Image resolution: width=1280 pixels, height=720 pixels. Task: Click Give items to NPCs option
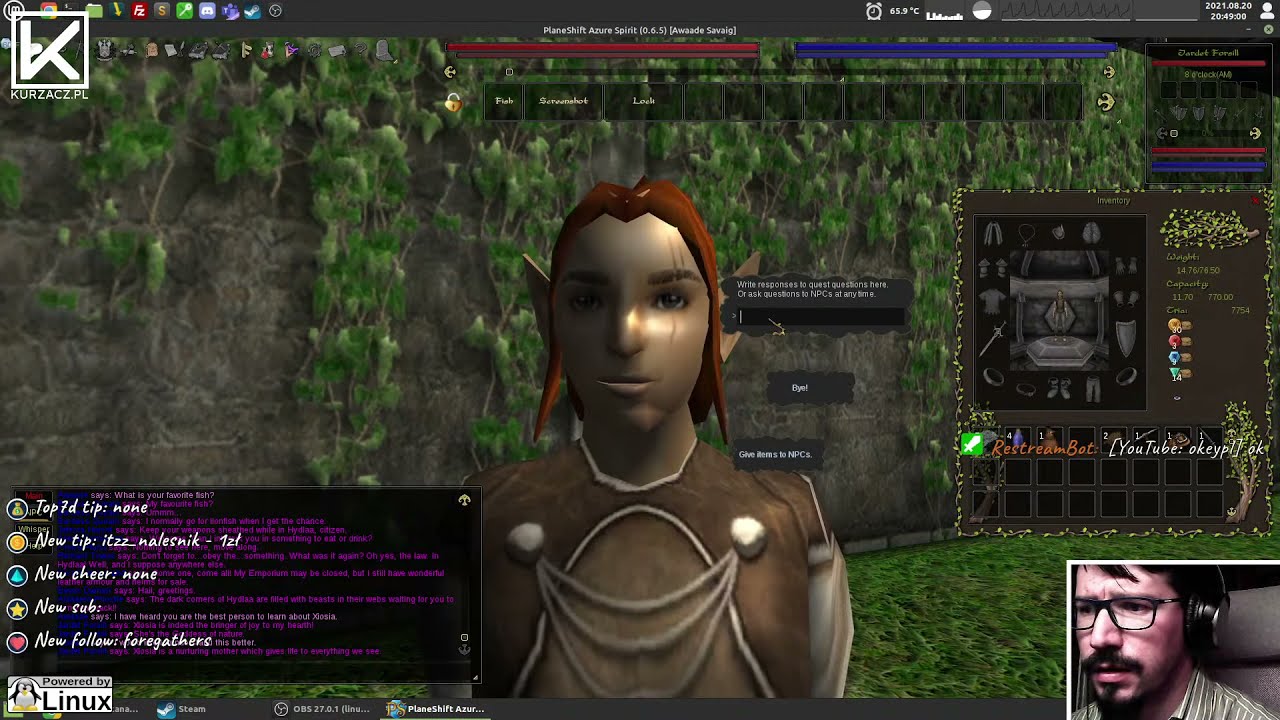(775, 454)
